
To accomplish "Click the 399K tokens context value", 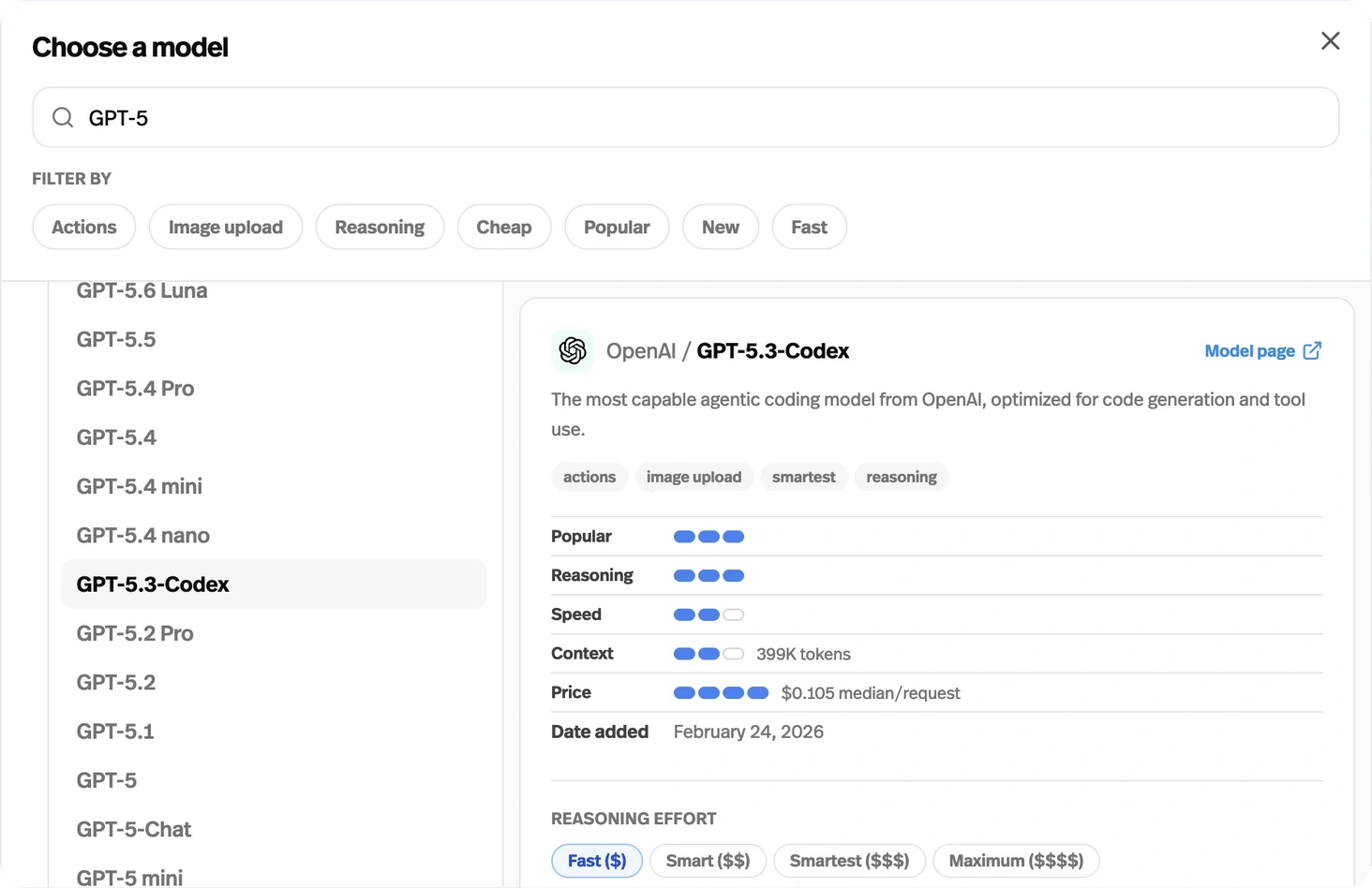I will point(803,654).
